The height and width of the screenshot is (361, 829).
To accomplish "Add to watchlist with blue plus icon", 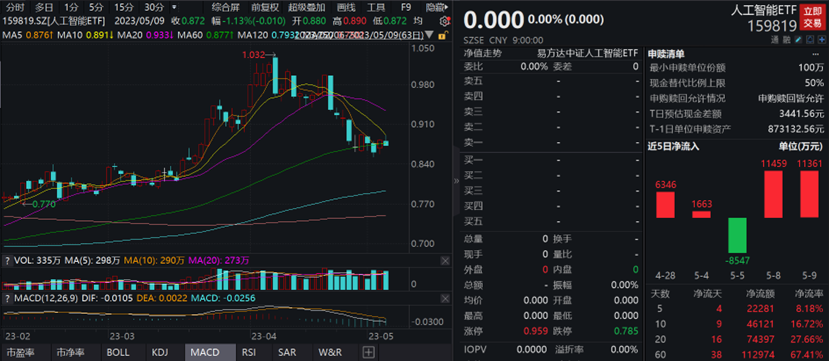I will click(x=822, y=40).
